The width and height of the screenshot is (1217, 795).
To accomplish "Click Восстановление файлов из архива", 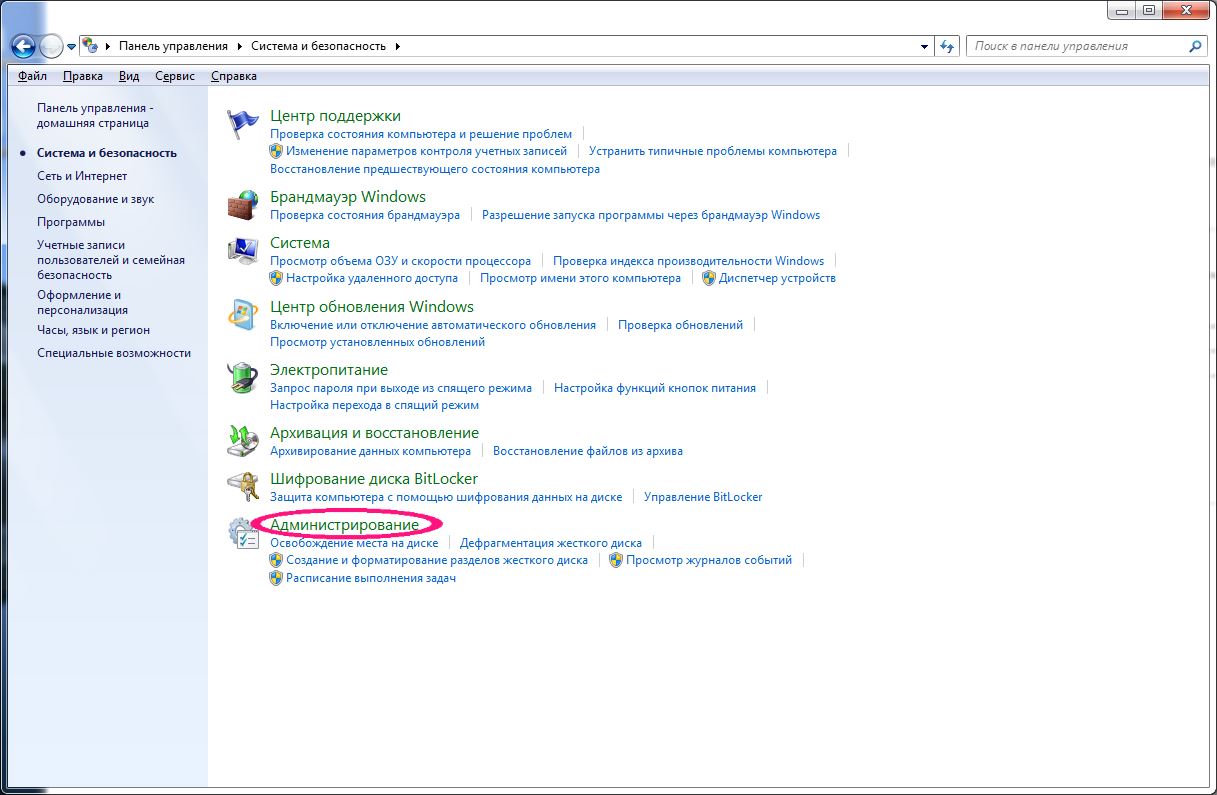I will coord(588,451).
